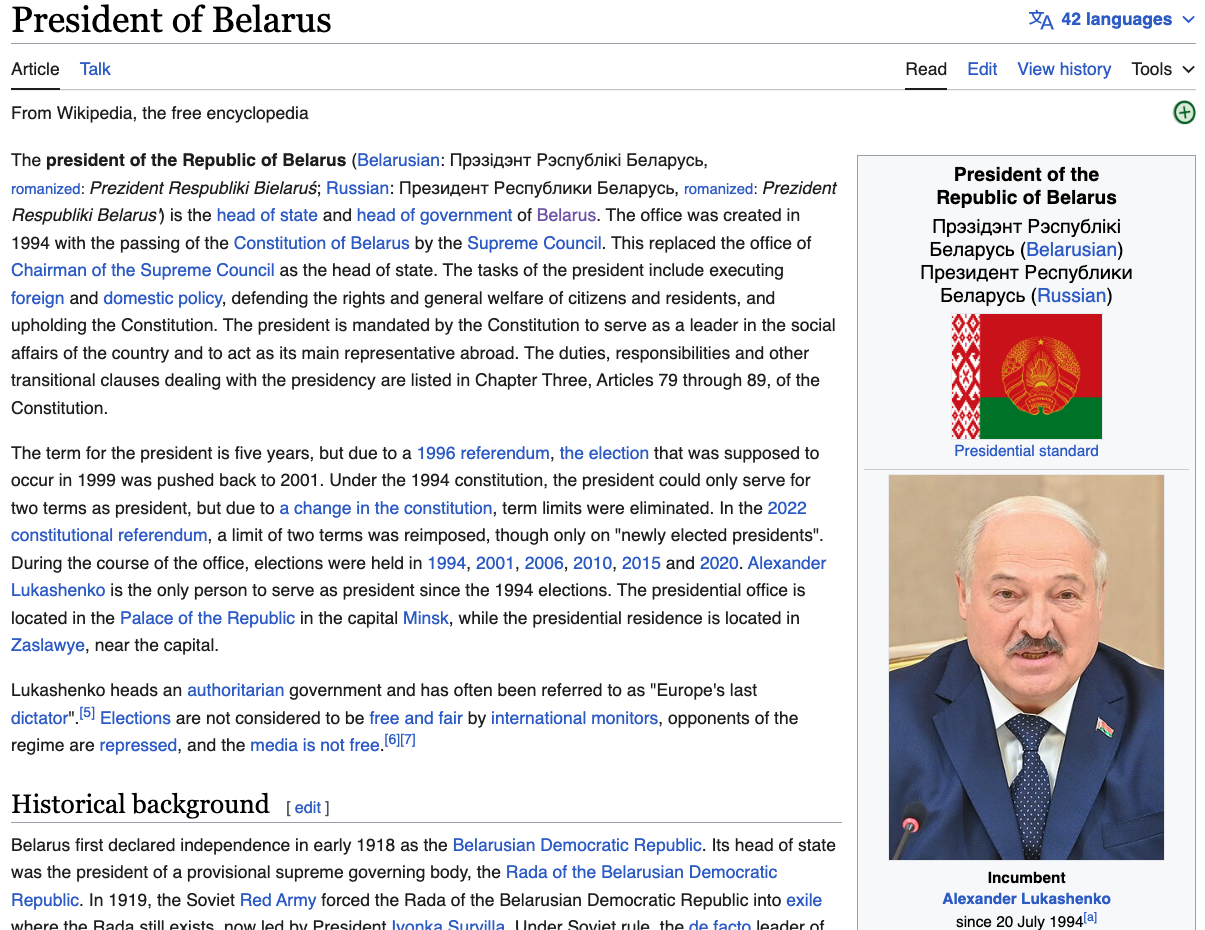1205x930 pixels.
Task: Open the Edit tab
Action: click(982, 69)
